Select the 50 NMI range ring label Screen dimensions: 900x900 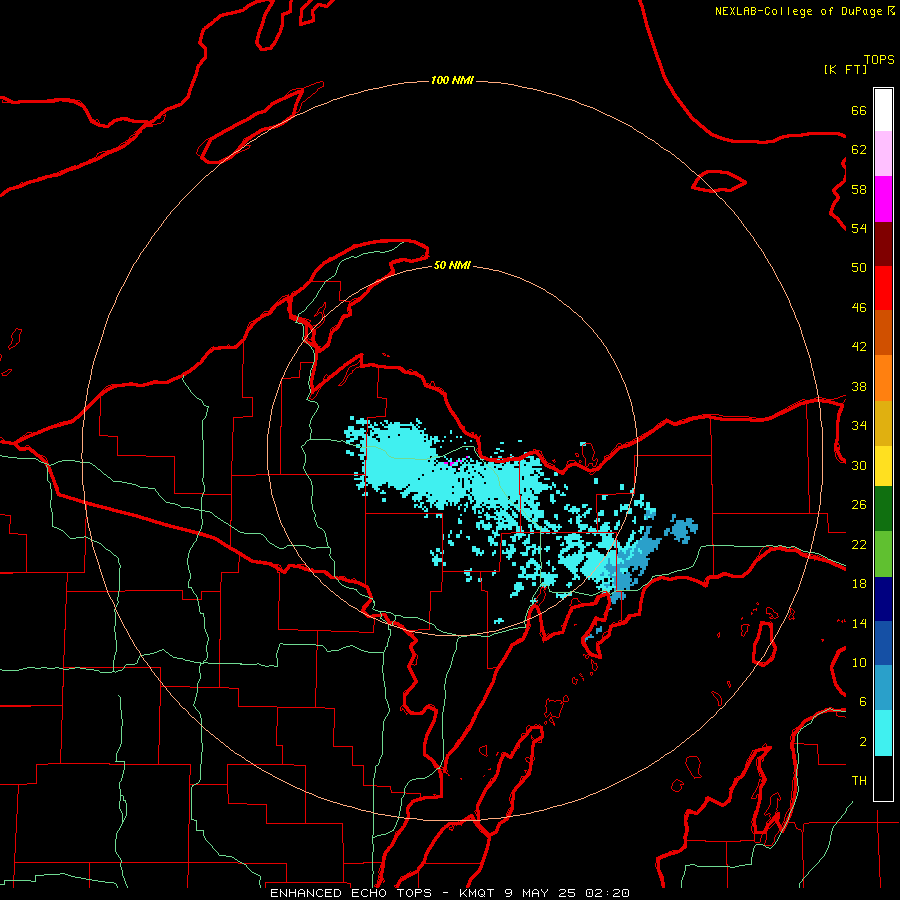[x=452, y=265]
